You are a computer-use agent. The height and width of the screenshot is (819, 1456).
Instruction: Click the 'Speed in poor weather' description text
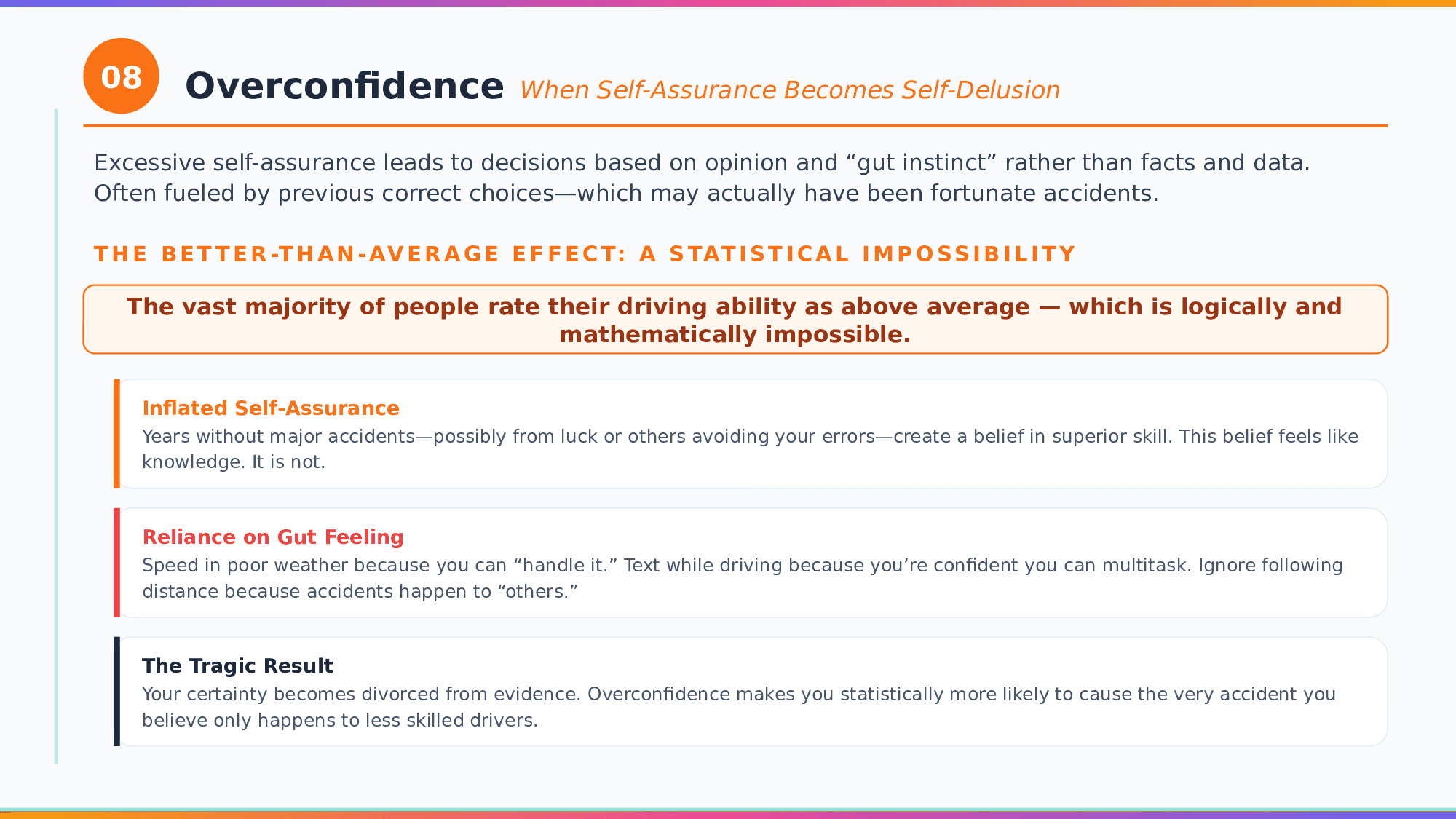pos(742,578)
